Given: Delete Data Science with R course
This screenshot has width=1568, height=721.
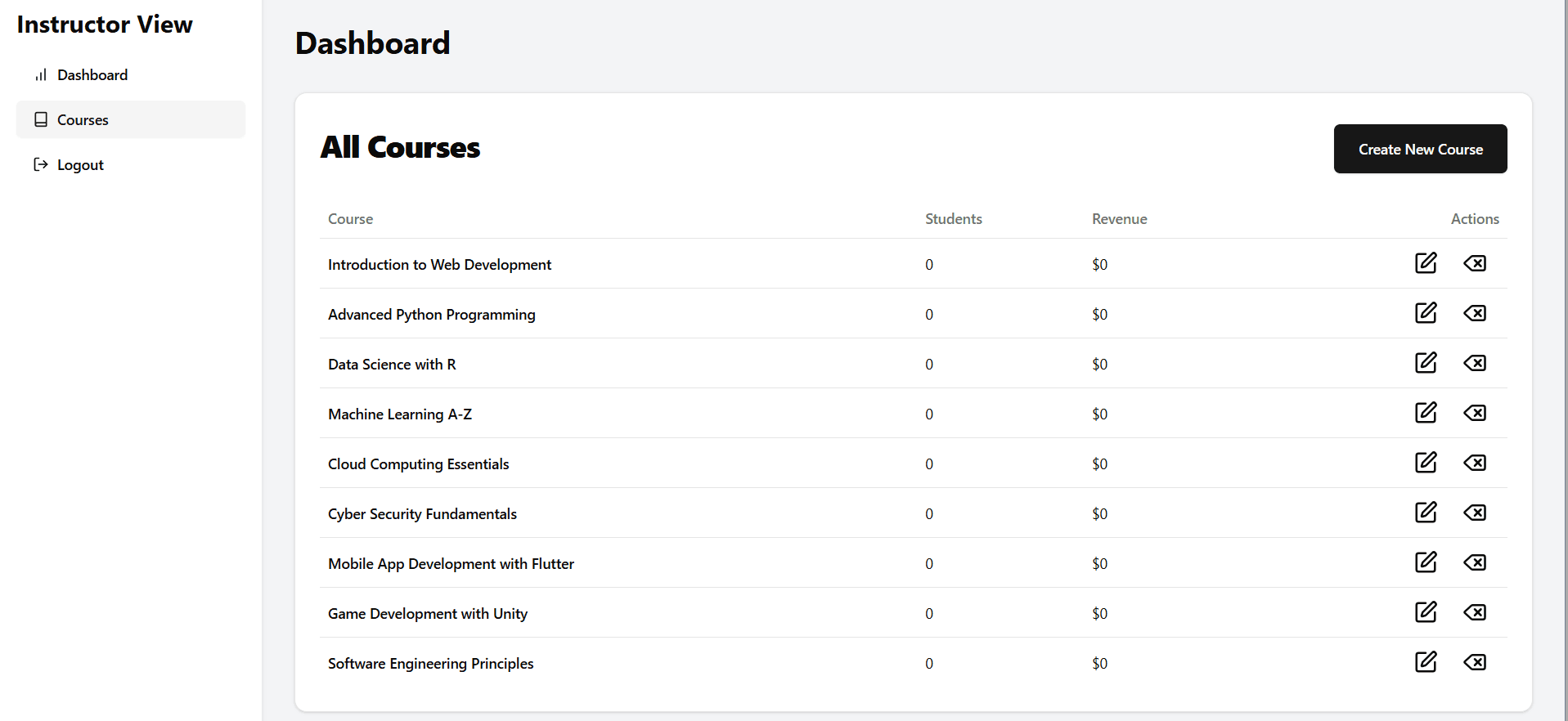Looking at the screenshot, I should point(1475,363).
